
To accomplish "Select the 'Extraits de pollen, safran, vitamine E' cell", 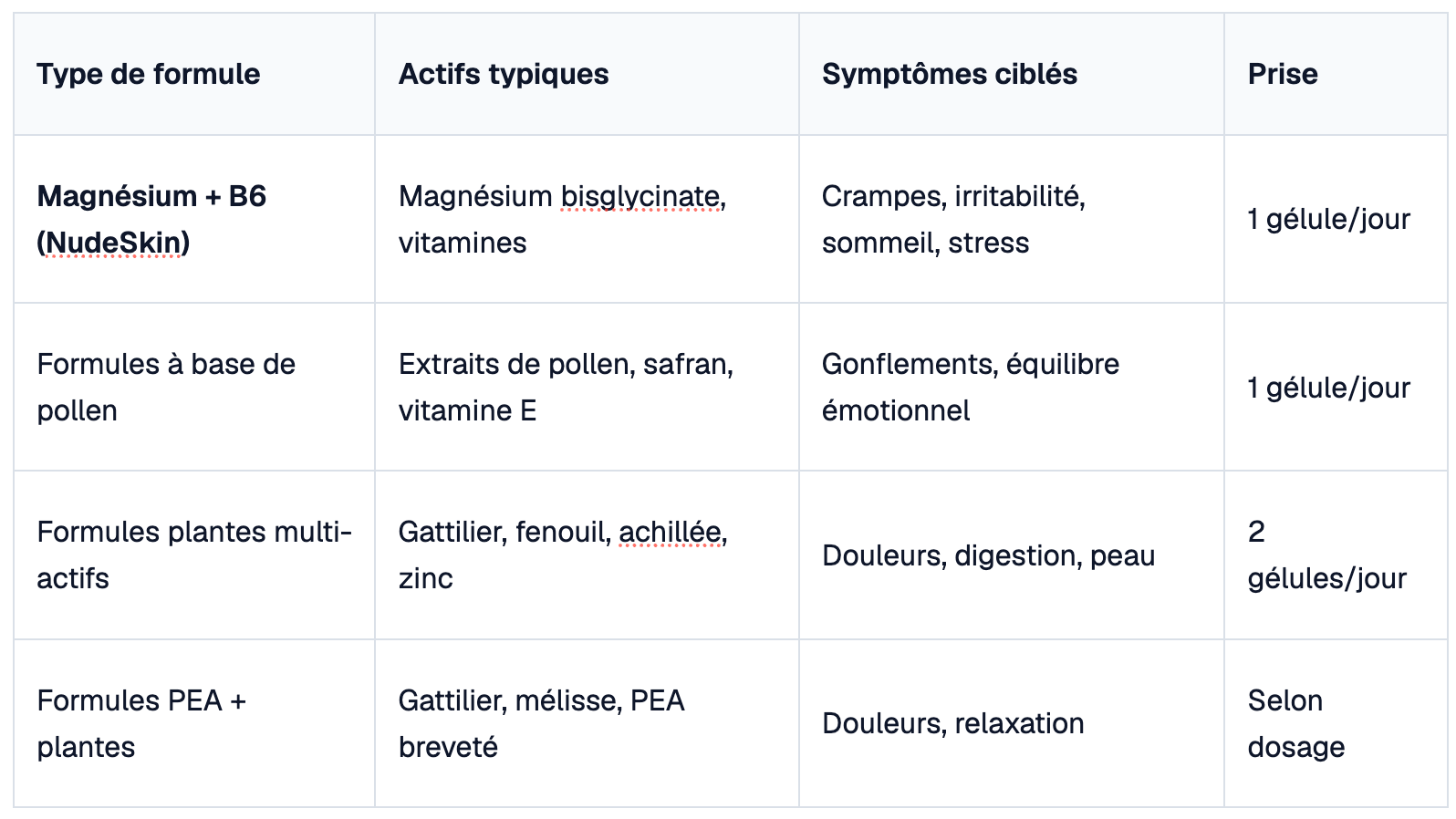I will pyautogui.click(x=587, y=387).
